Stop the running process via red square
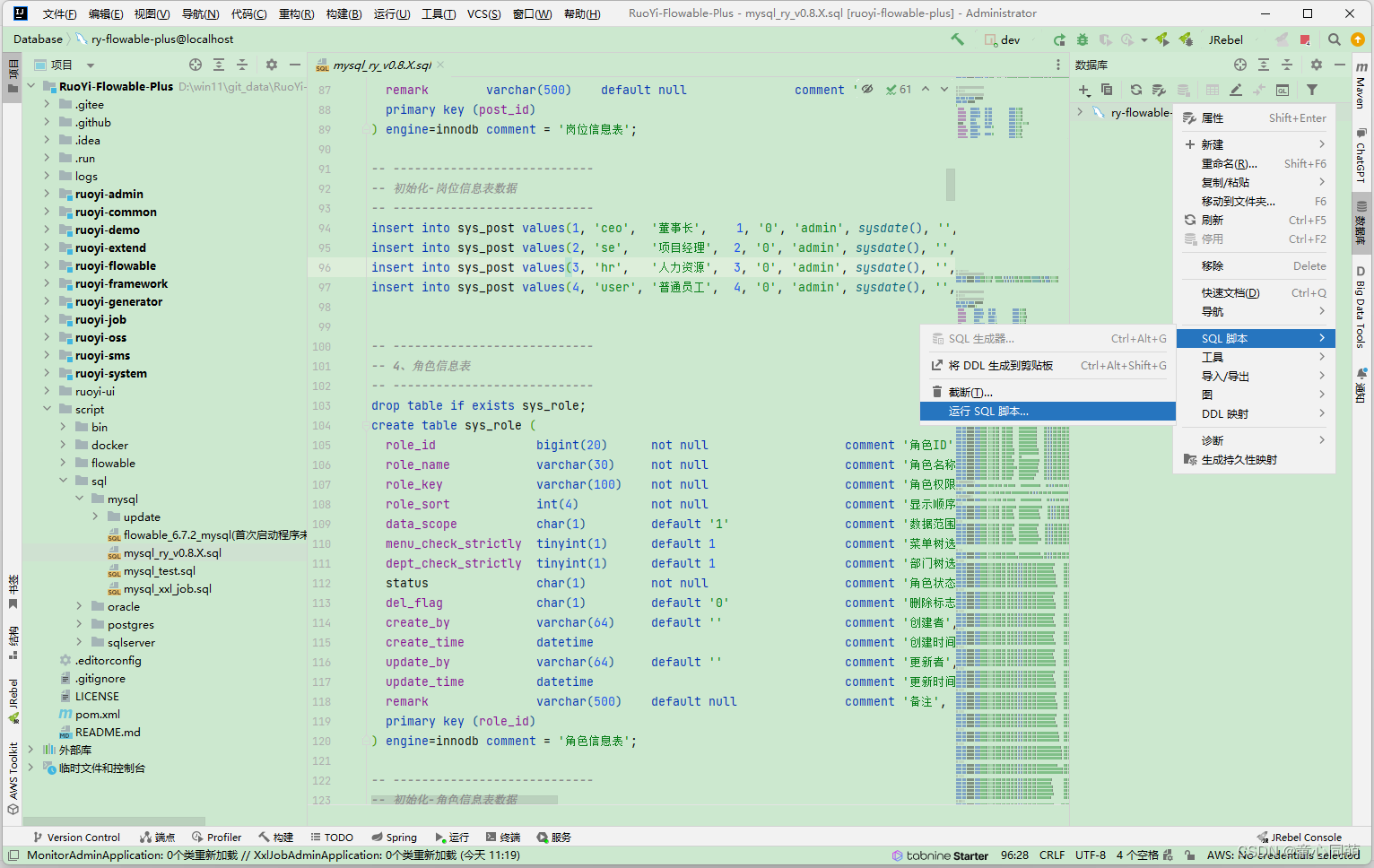 pyautogui.click(x=1305, y=39)
